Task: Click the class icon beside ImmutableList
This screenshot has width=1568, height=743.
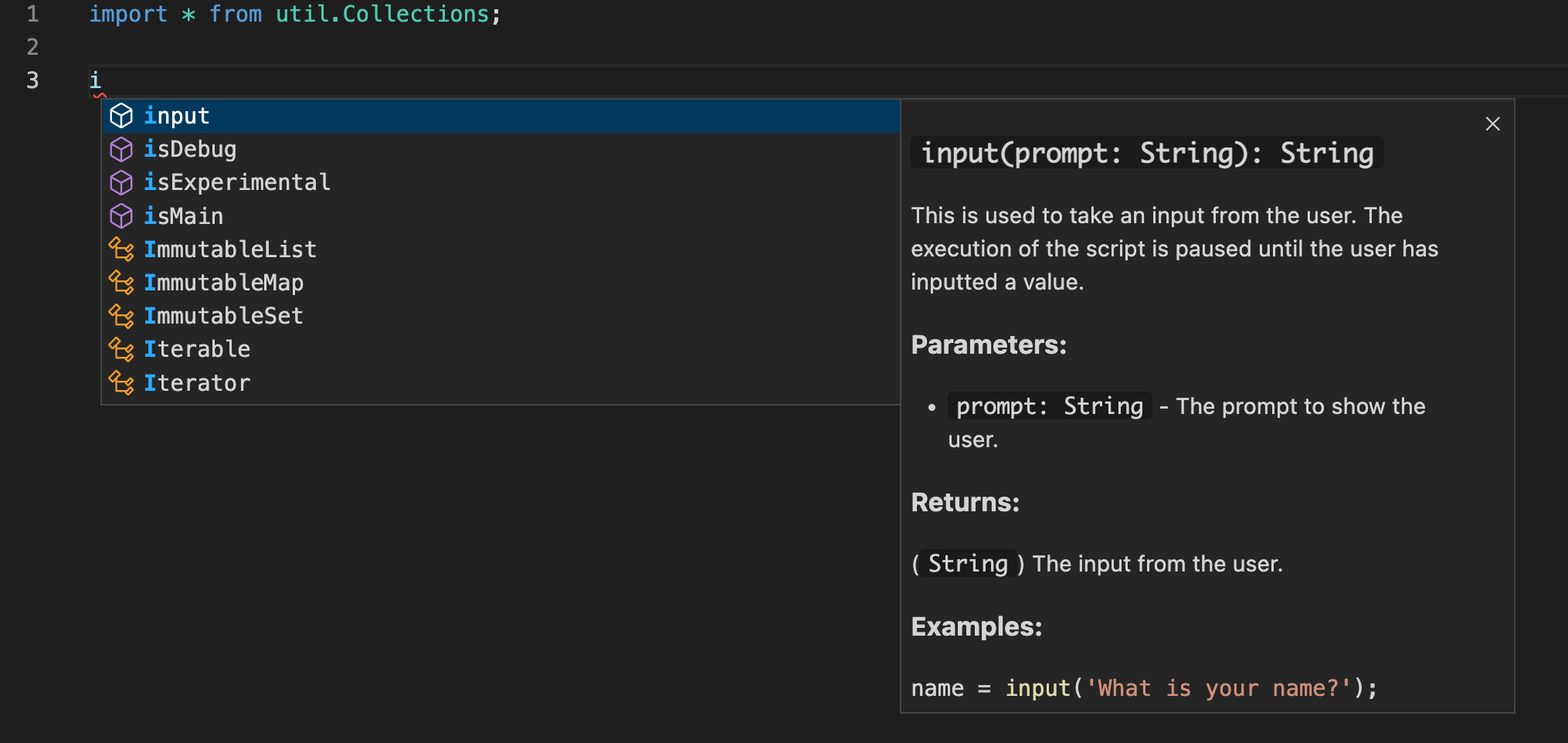Action: coord(121,249)
